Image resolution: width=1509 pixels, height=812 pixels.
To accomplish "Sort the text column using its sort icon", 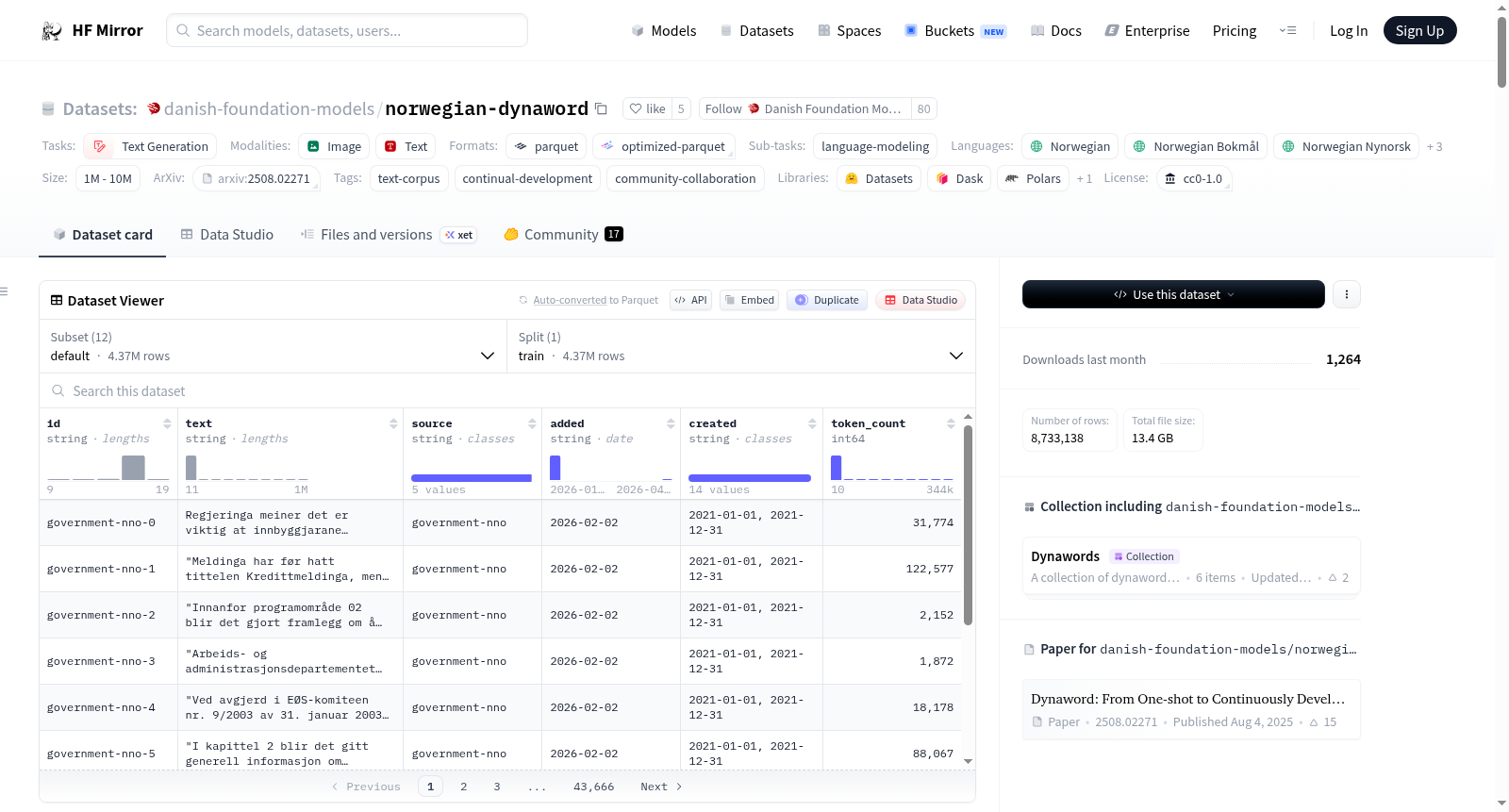I will pyautogui.click(x=393, y=423).
